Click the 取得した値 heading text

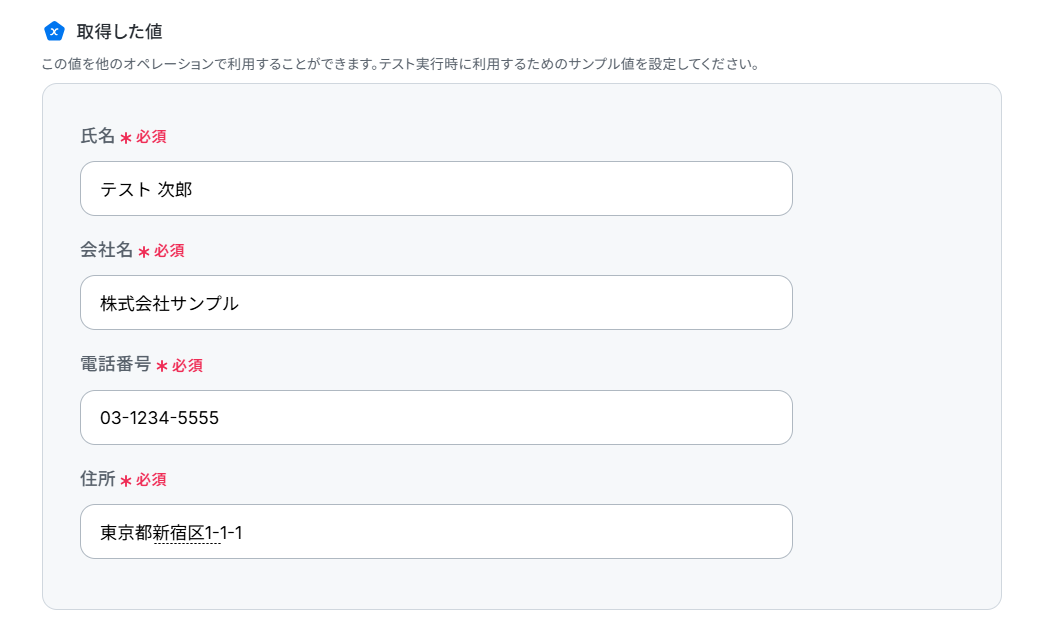120,31
